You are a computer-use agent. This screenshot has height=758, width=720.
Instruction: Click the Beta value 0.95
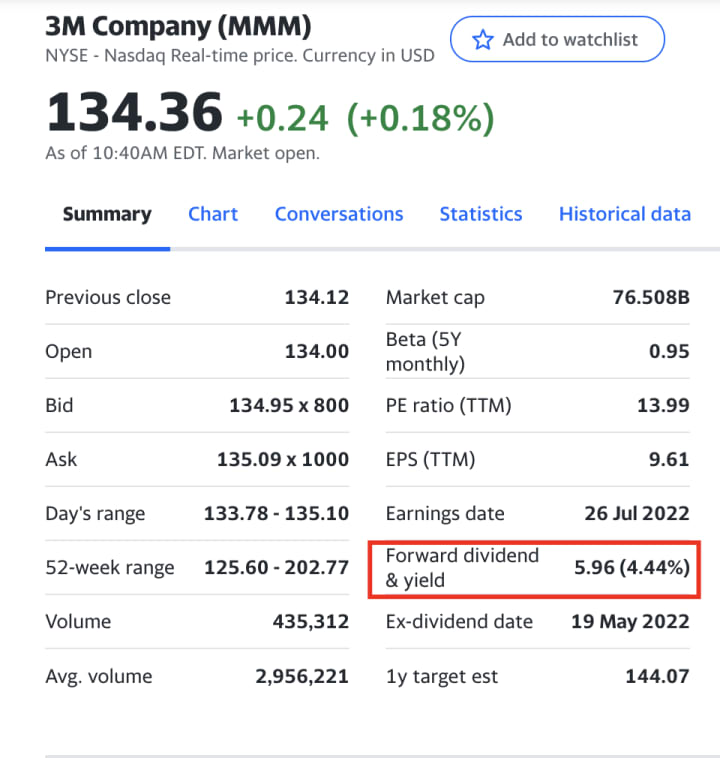click(x=669, y=351)
